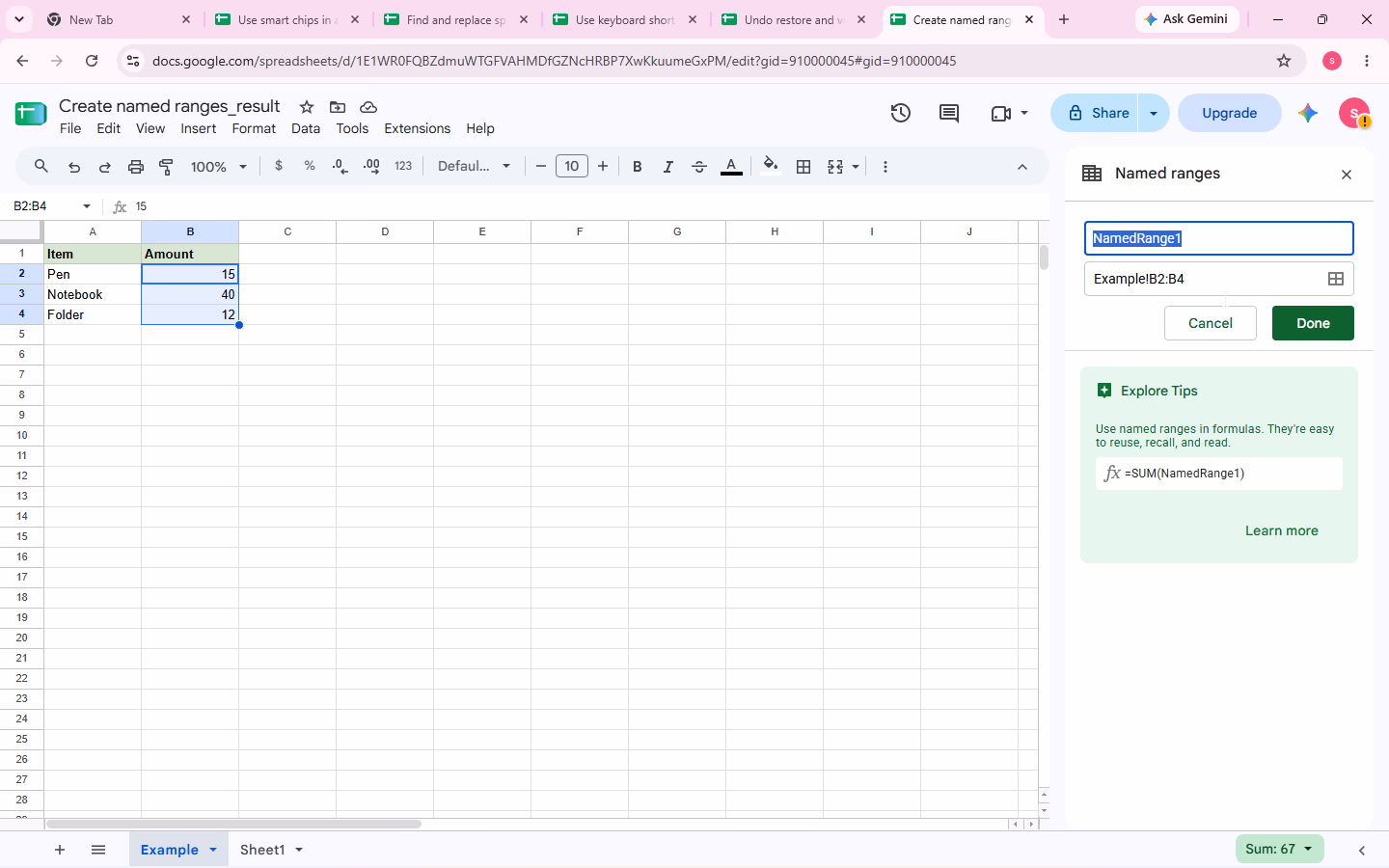Add a new sheet with plus
1389x868 pixels.
click(x=60, y=850)
